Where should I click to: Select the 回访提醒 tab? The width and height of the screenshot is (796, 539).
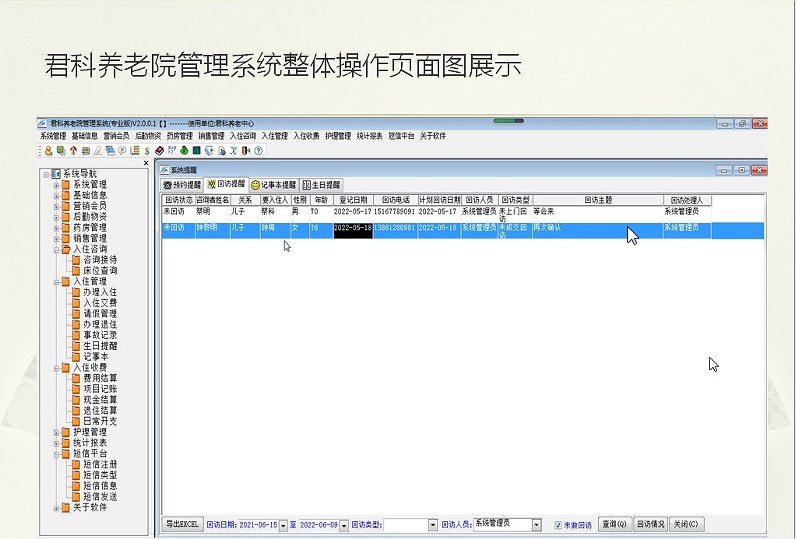tap(226, 184)
